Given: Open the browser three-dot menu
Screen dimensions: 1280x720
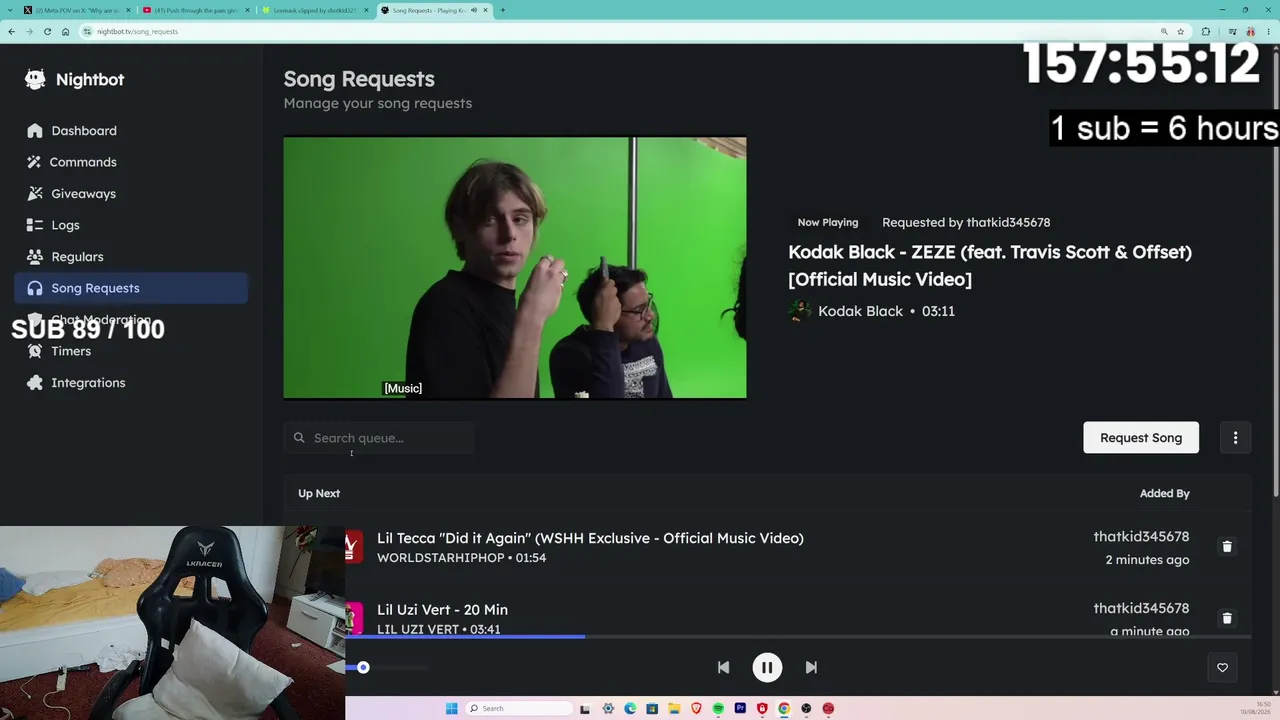Looking at the screenshot, I should [x=1269, y=31].
